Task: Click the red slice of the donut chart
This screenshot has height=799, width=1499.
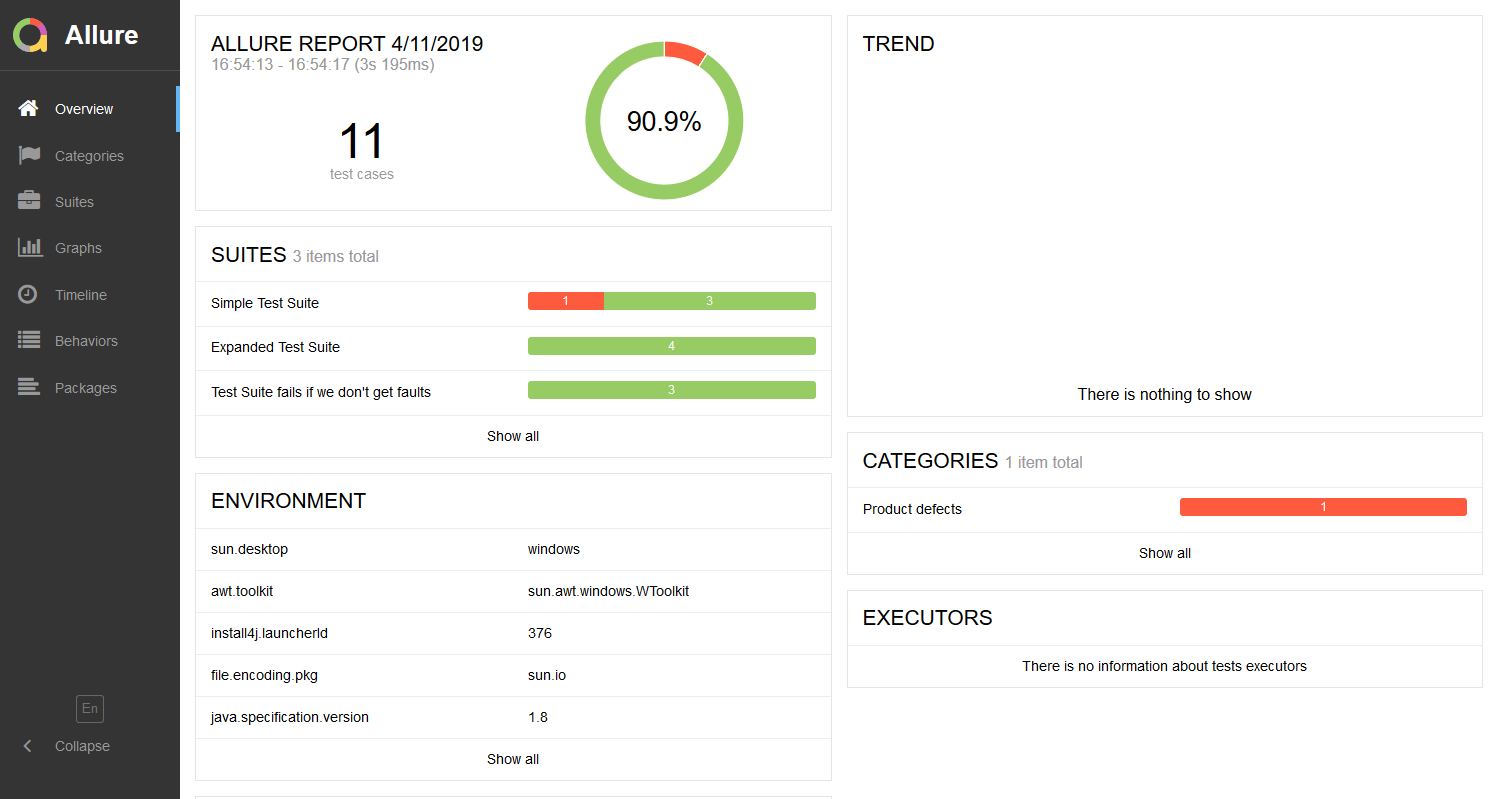Action: tap(686, 52)
